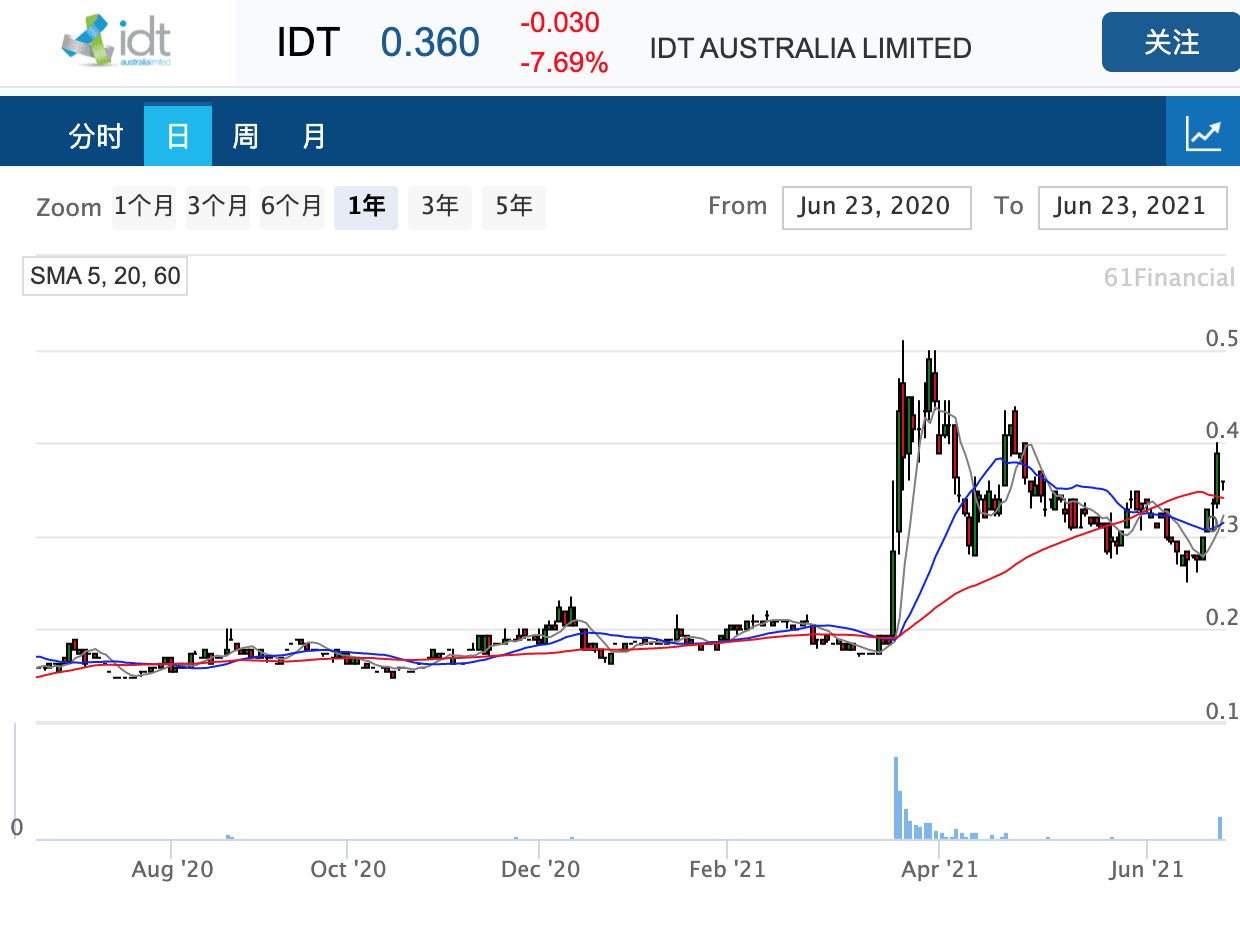The image size is (1240, 926).
Task: Switch to the 分时 intraday tab
Action: pyautogui.click(x=96, y=135)
